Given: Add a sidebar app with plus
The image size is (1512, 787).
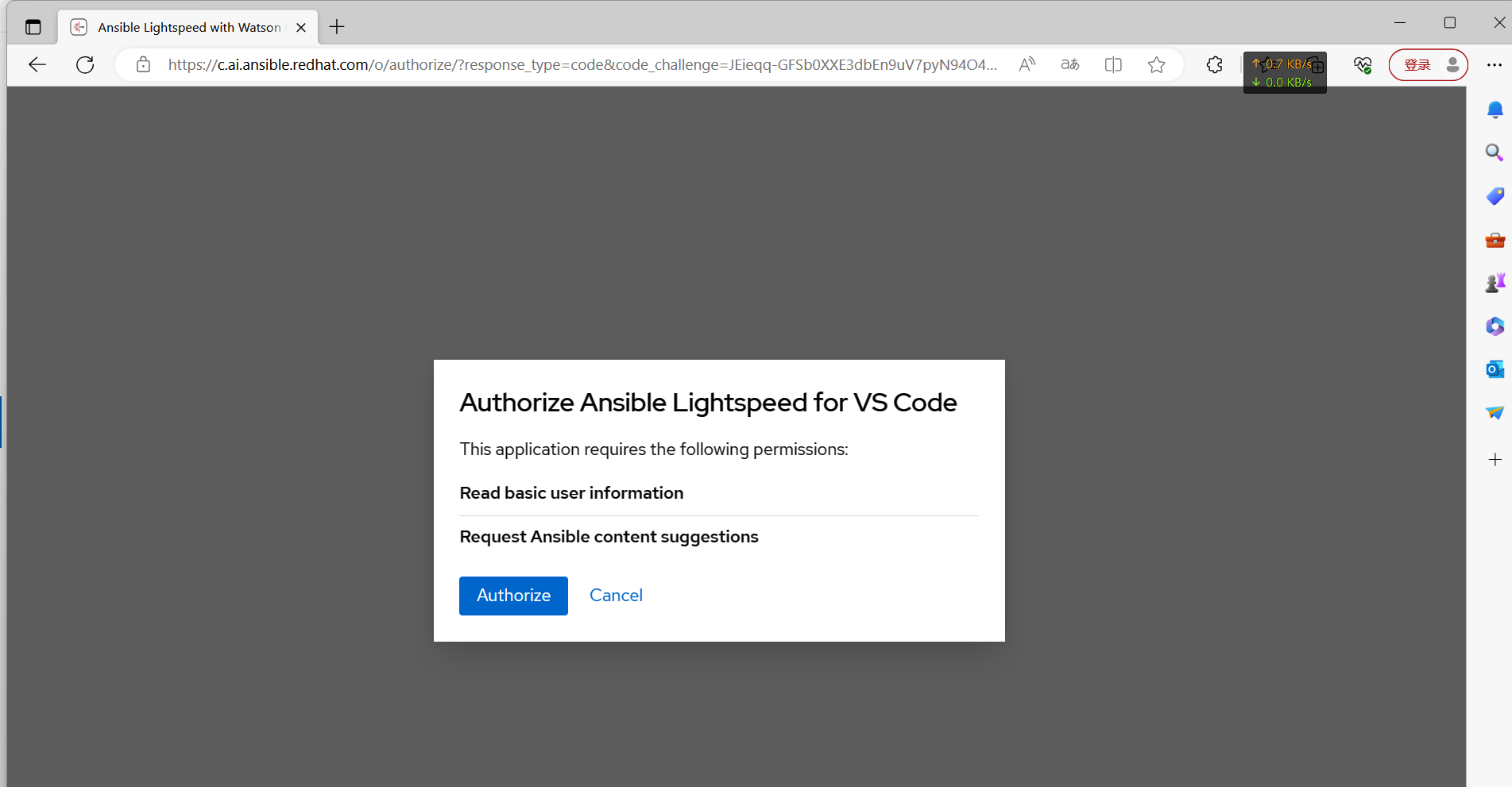Looking at the screenshot, I should click(x=1495, y=460).
